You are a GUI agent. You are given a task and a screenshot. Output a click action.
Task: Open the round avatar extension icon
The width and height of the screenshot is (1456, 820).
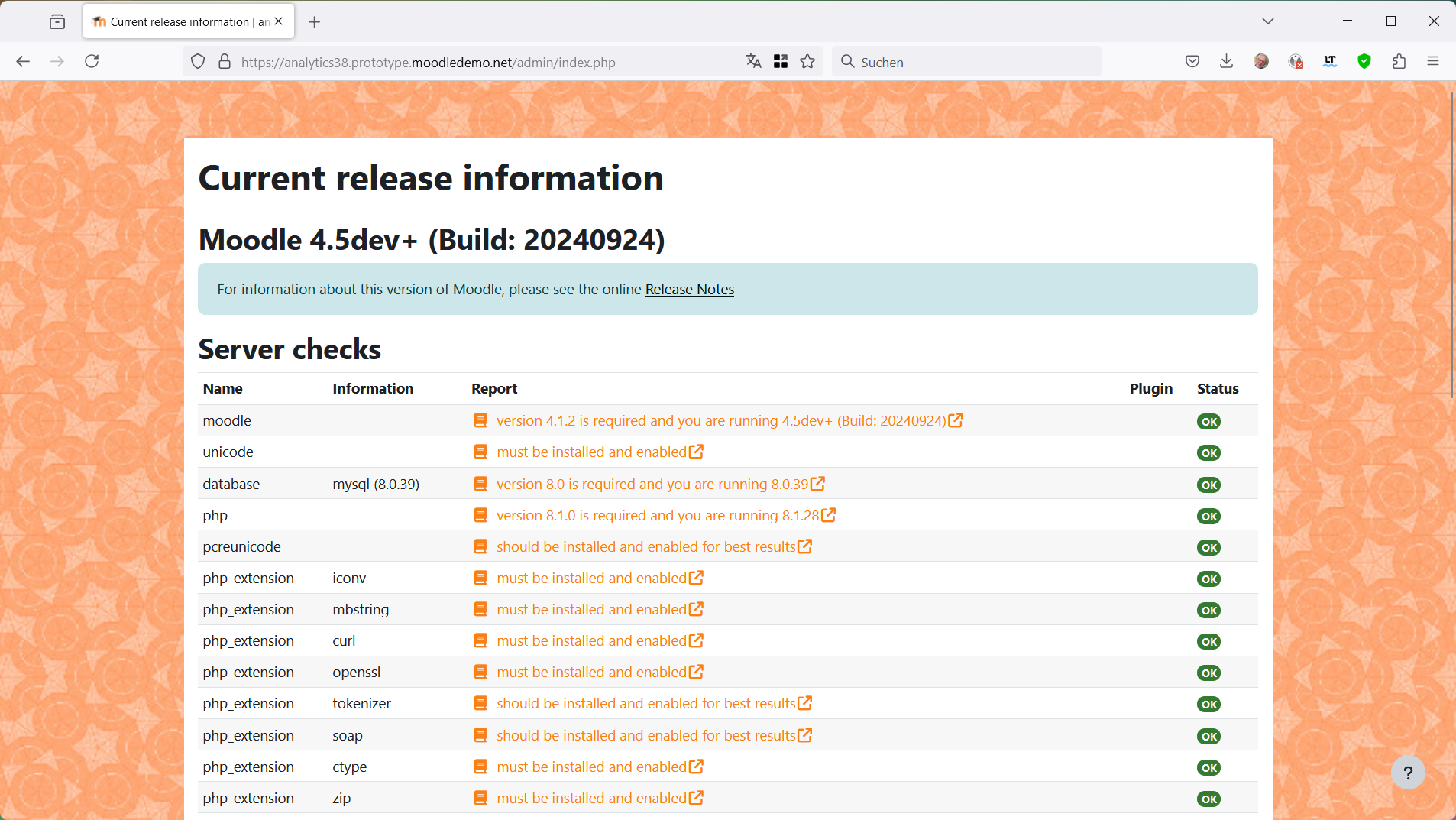1261,62
